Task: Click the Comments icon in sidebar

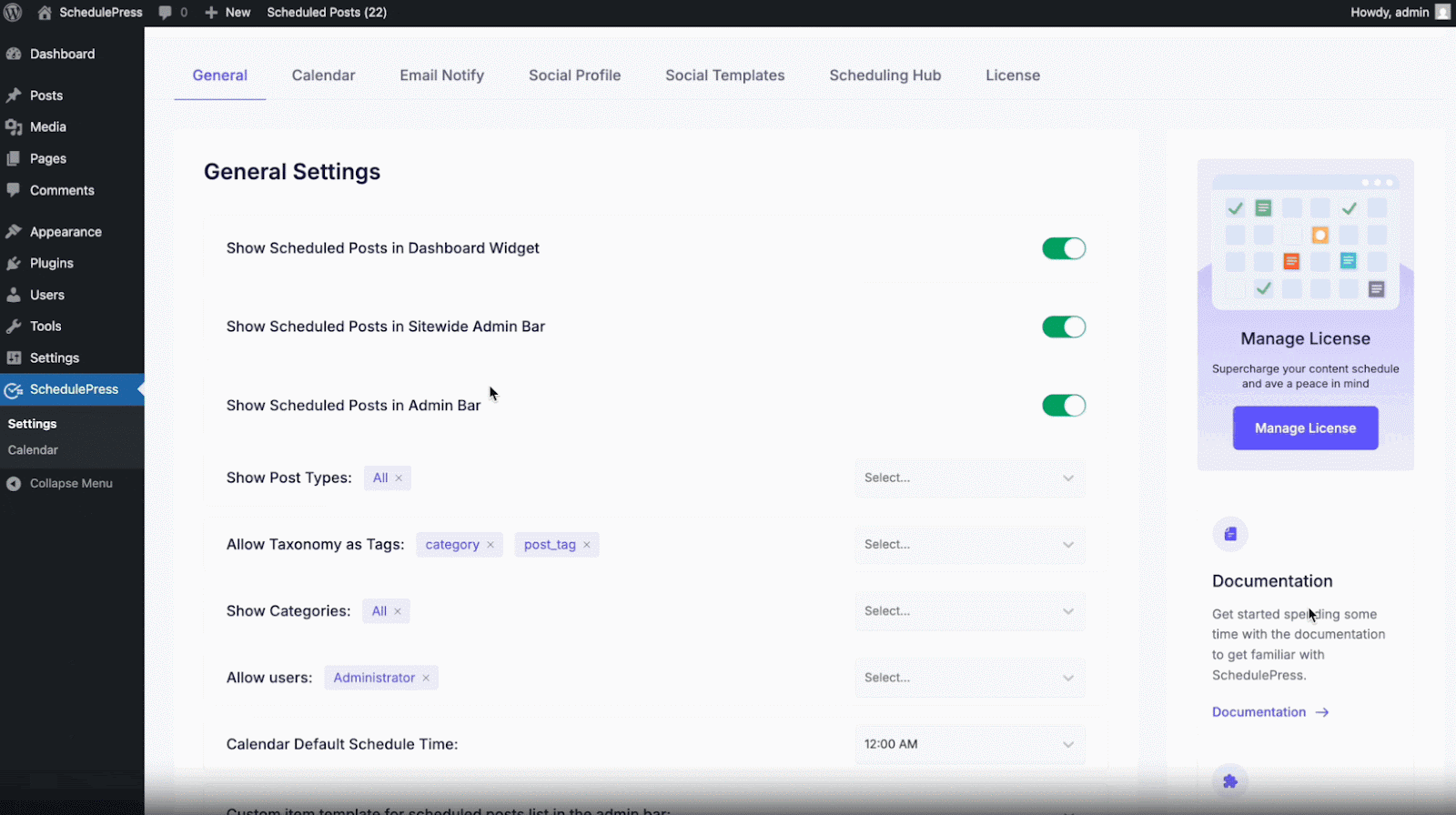Action: coord(14,190)
